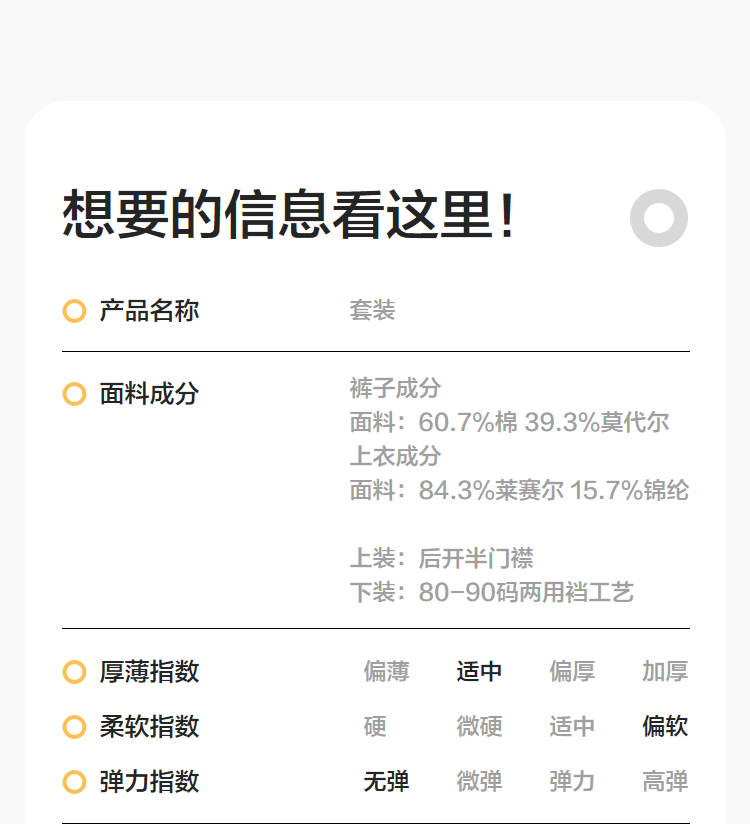Click the yellow ring bullet beside 弹力指数
750x824 pixels.
coord(74,782)
